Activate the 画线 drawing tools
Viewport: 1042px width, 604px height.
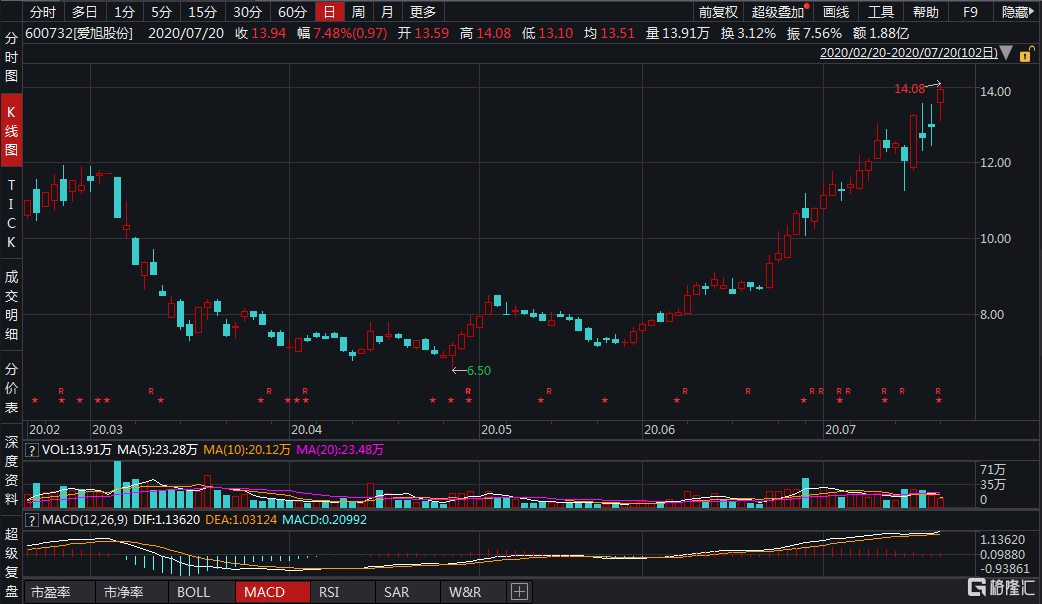(836, 12)
